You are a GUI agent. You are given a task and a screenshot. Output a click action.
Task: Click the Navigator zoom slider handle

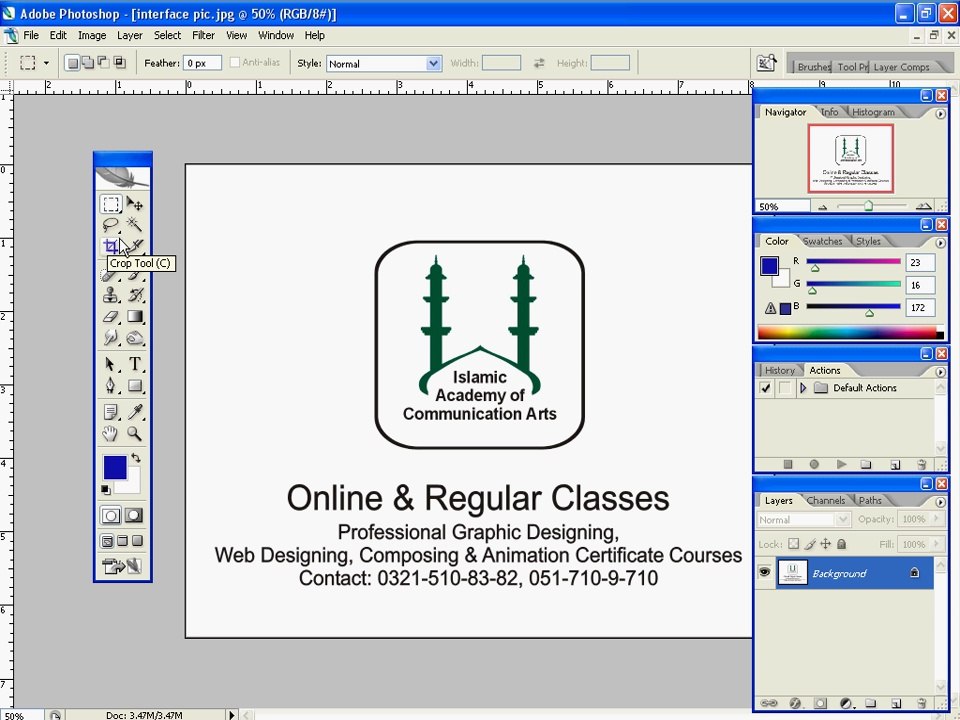pos(868,206)
